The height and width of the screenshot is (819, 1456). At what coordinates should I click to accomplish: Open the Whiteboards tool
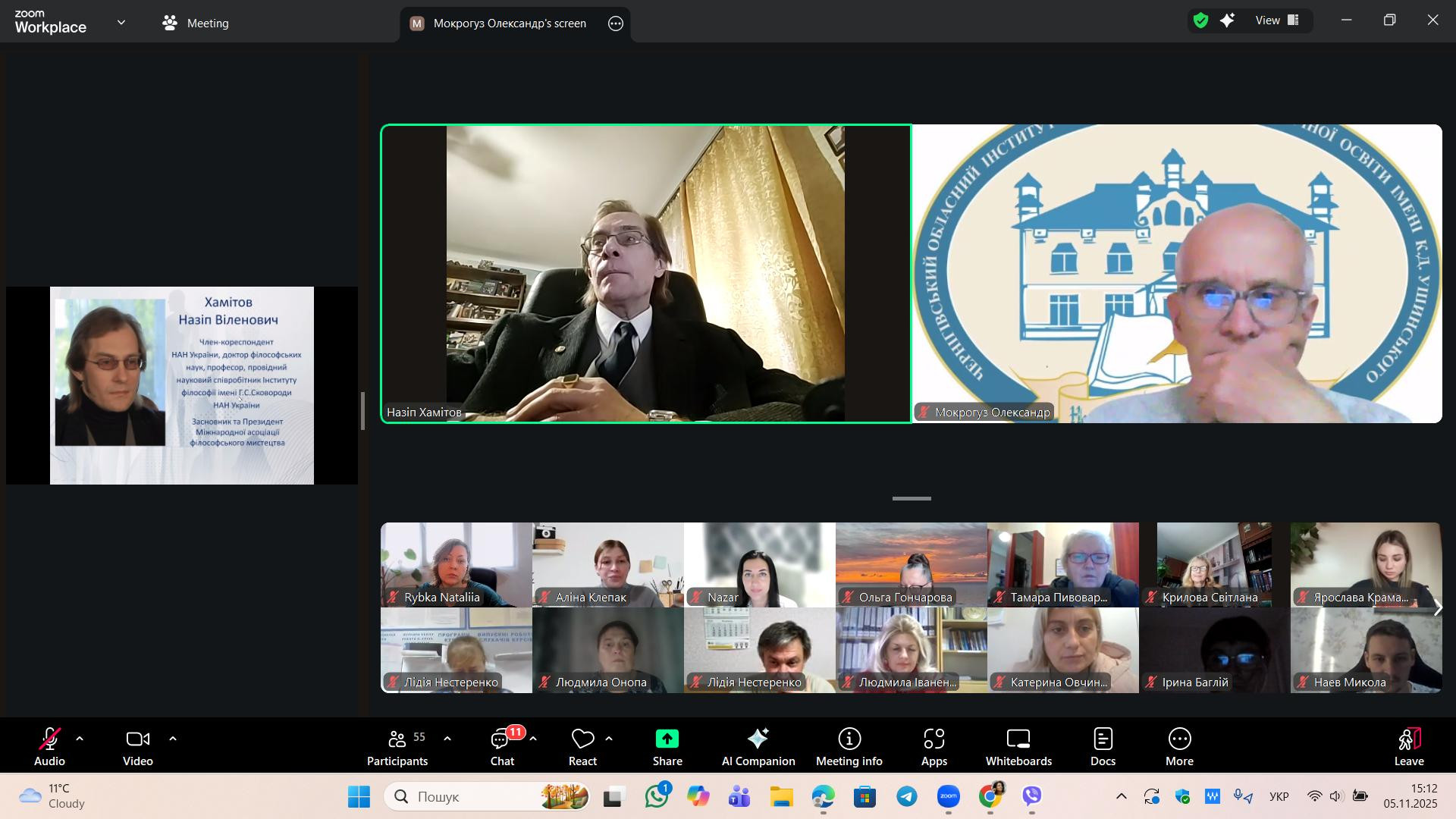(1018, 747)
